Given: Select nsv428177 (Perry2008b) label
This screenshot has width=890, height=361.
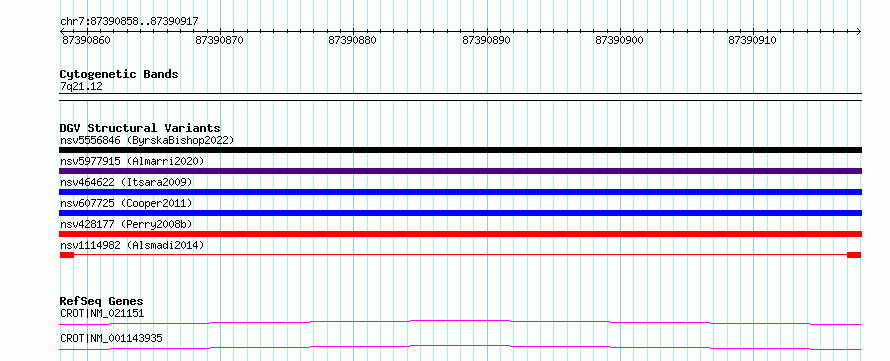Looking at the screenshot, I should (x=126, y=224).
